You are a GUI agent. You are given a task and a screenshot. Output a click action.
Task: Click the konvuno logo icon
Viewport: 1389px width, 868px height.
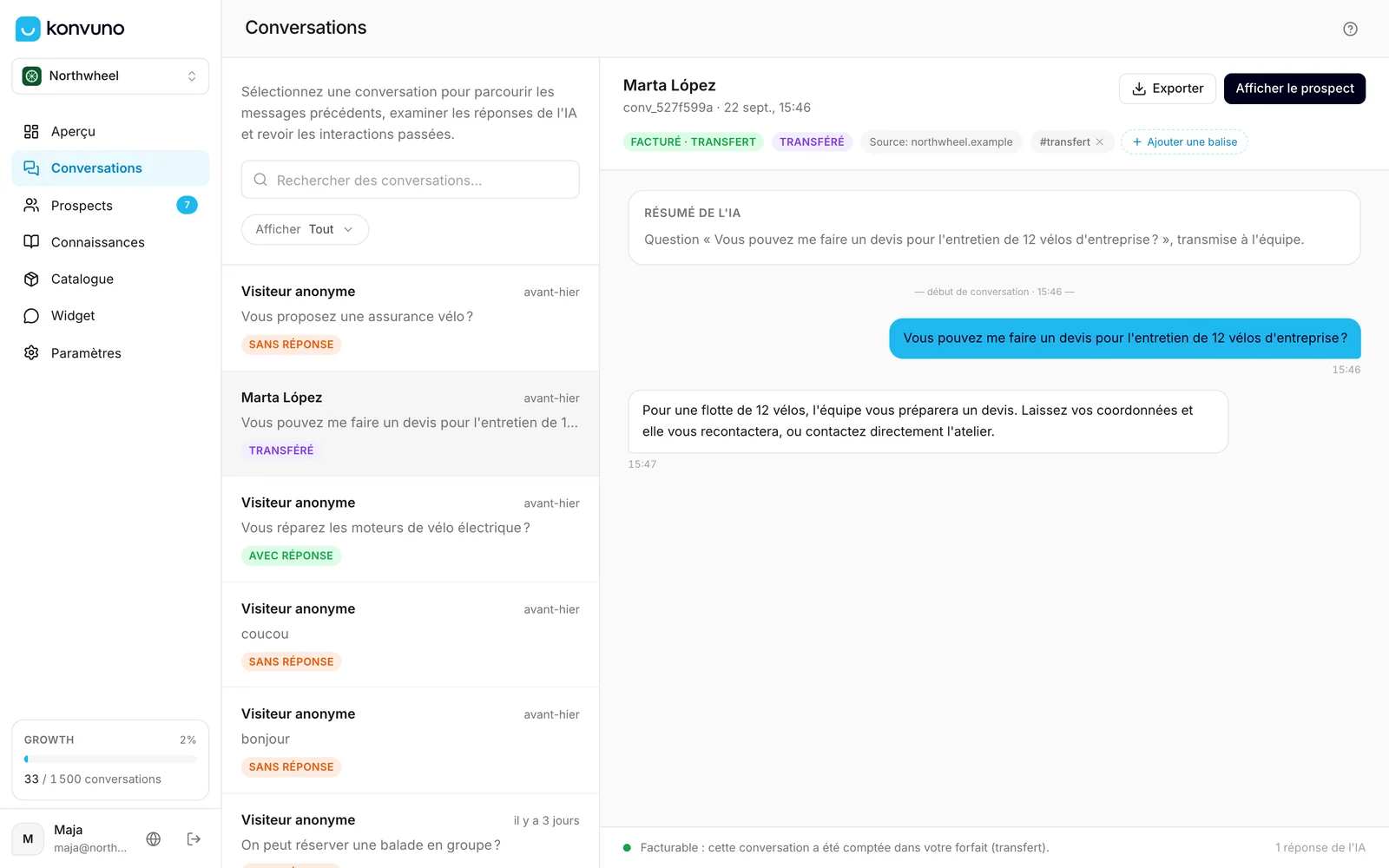coord(28,29)
